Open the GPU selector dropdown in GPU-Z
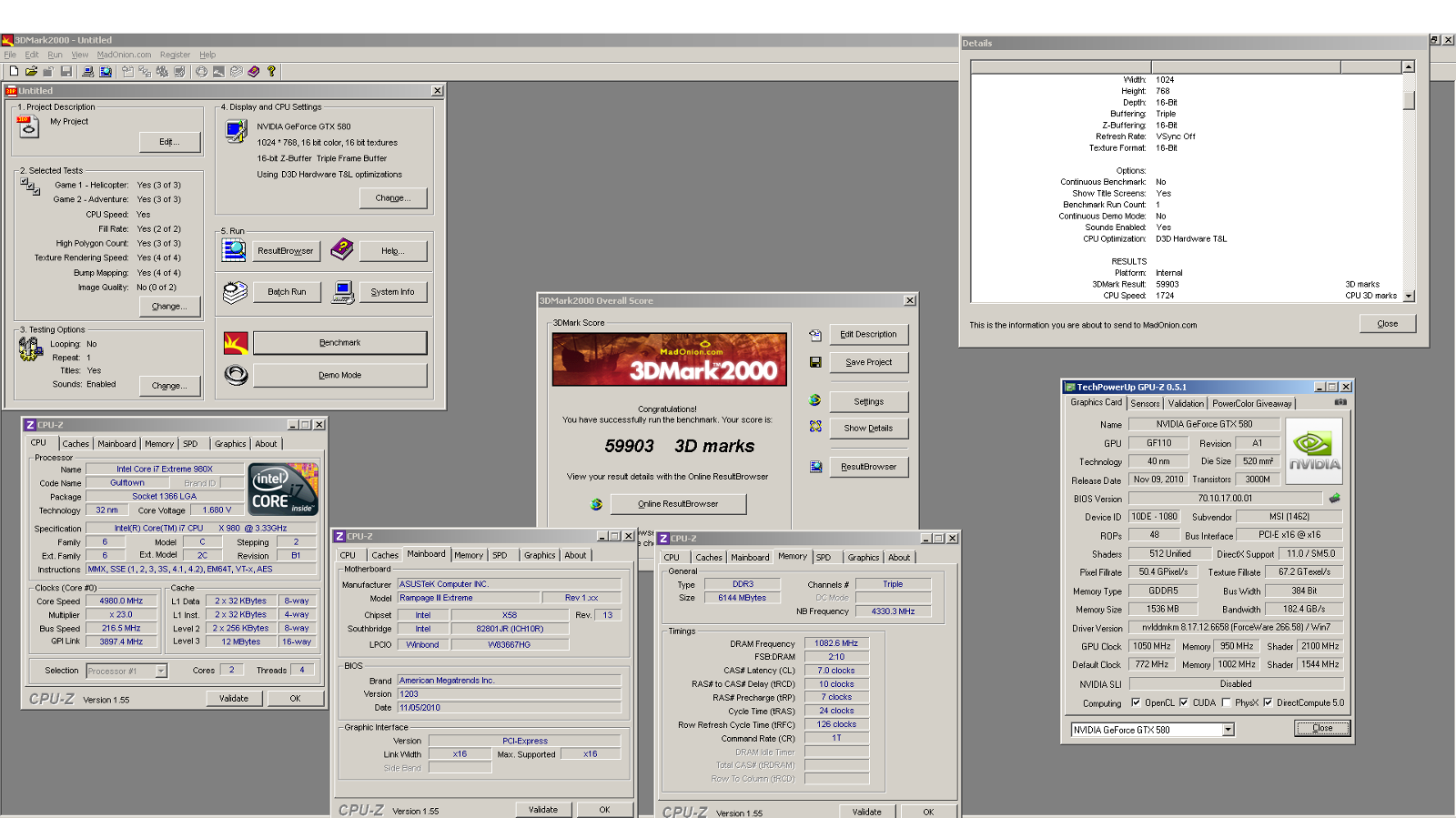 1228,730
